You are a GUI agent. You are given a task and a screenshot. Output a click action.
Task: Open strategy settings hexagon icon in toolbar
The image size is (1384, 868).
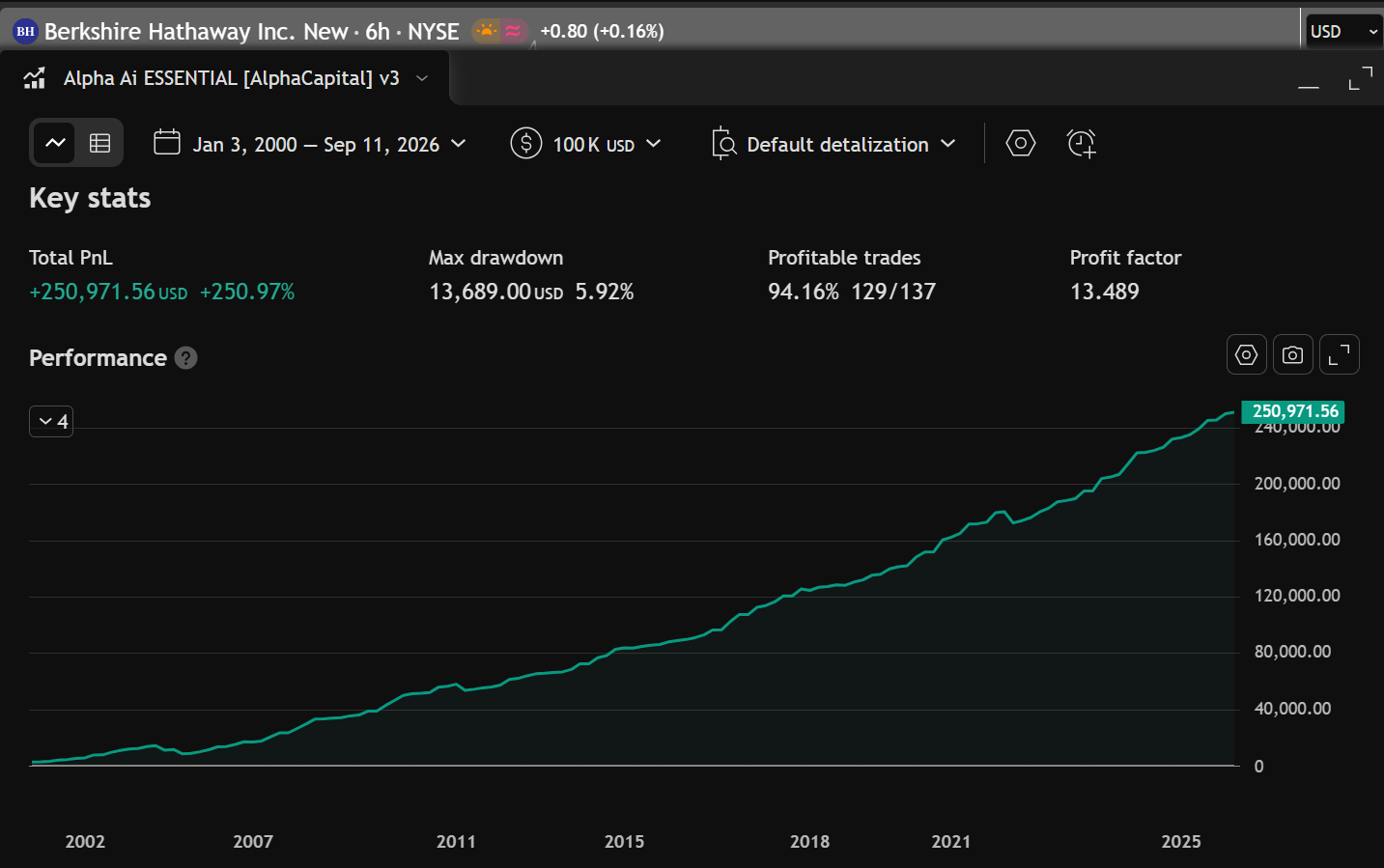coord(1021,144)
